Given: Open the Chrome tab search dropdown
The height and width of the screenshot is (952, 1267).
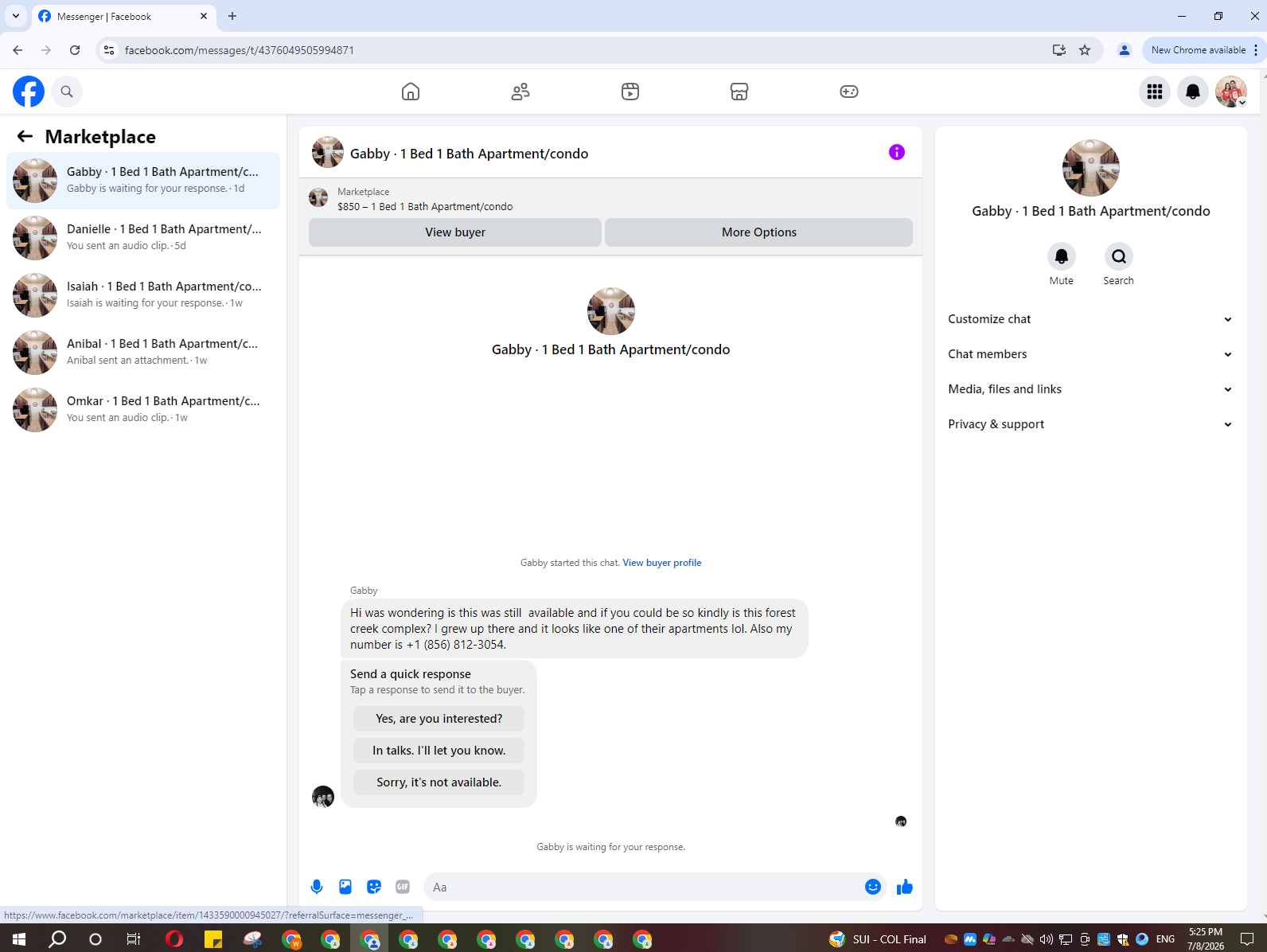Looking at the screenshot, I should point(16,16).
